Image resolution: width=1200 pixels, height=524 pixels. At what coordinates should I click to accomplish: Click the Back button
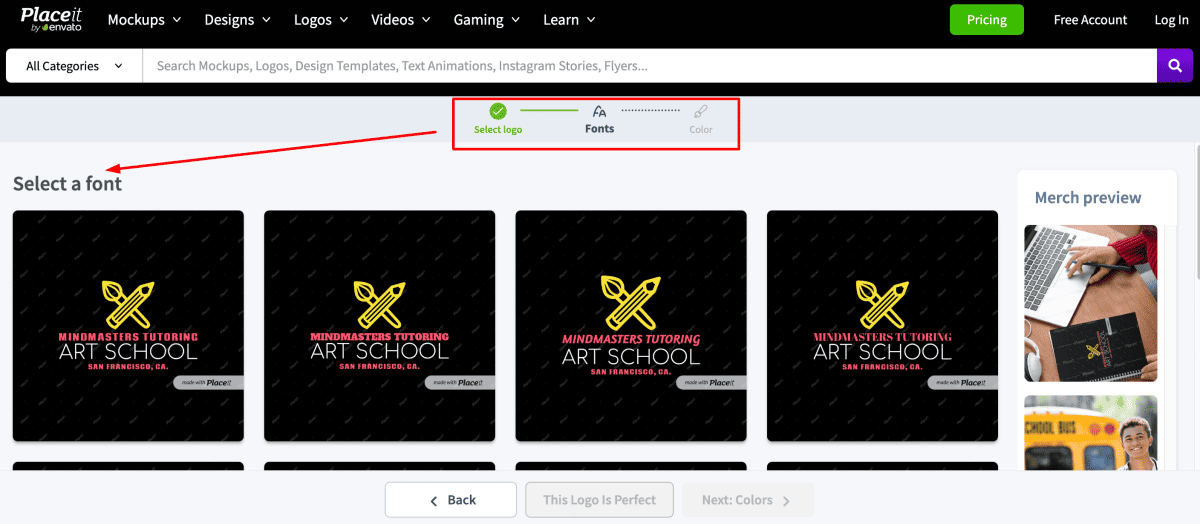451,500
